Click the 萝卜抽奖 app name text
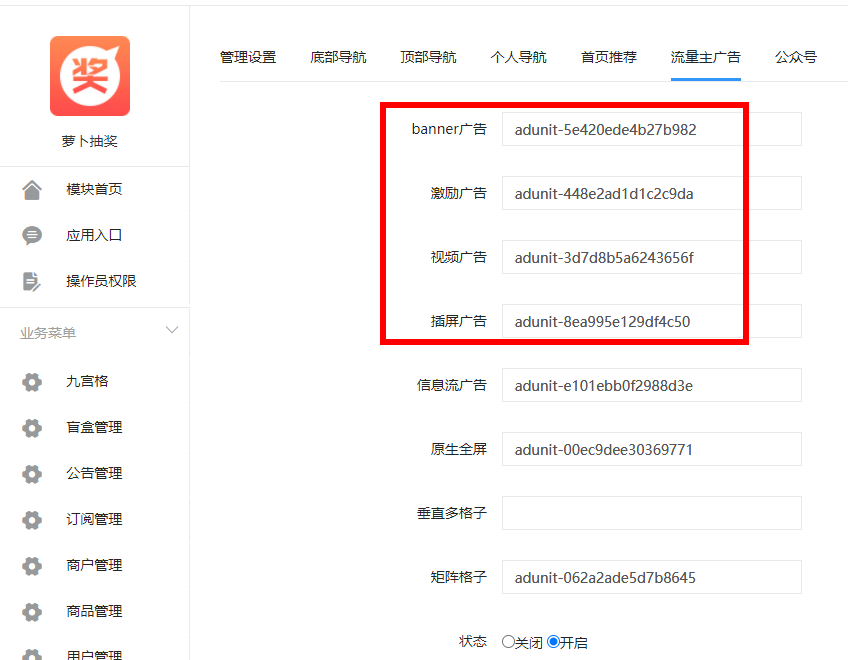This screenshot has height=660, width=848. point(89,142)
